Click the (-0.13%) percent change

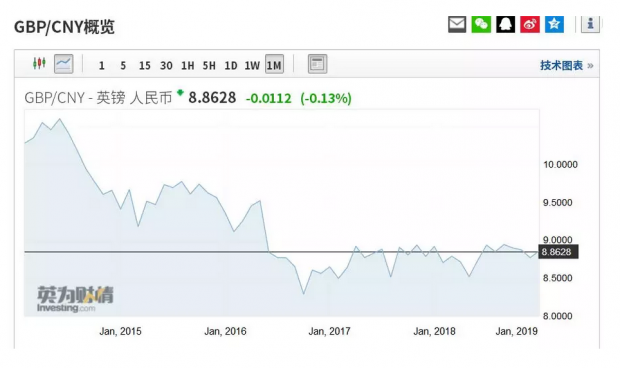326,98
